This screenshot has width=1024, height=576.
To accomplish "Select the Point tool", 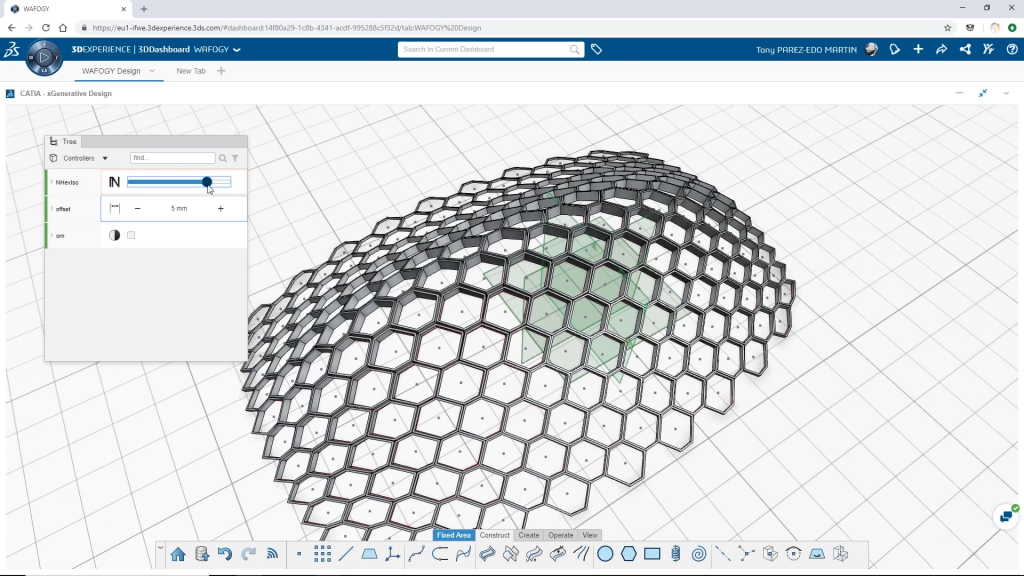I will (299, 554).
